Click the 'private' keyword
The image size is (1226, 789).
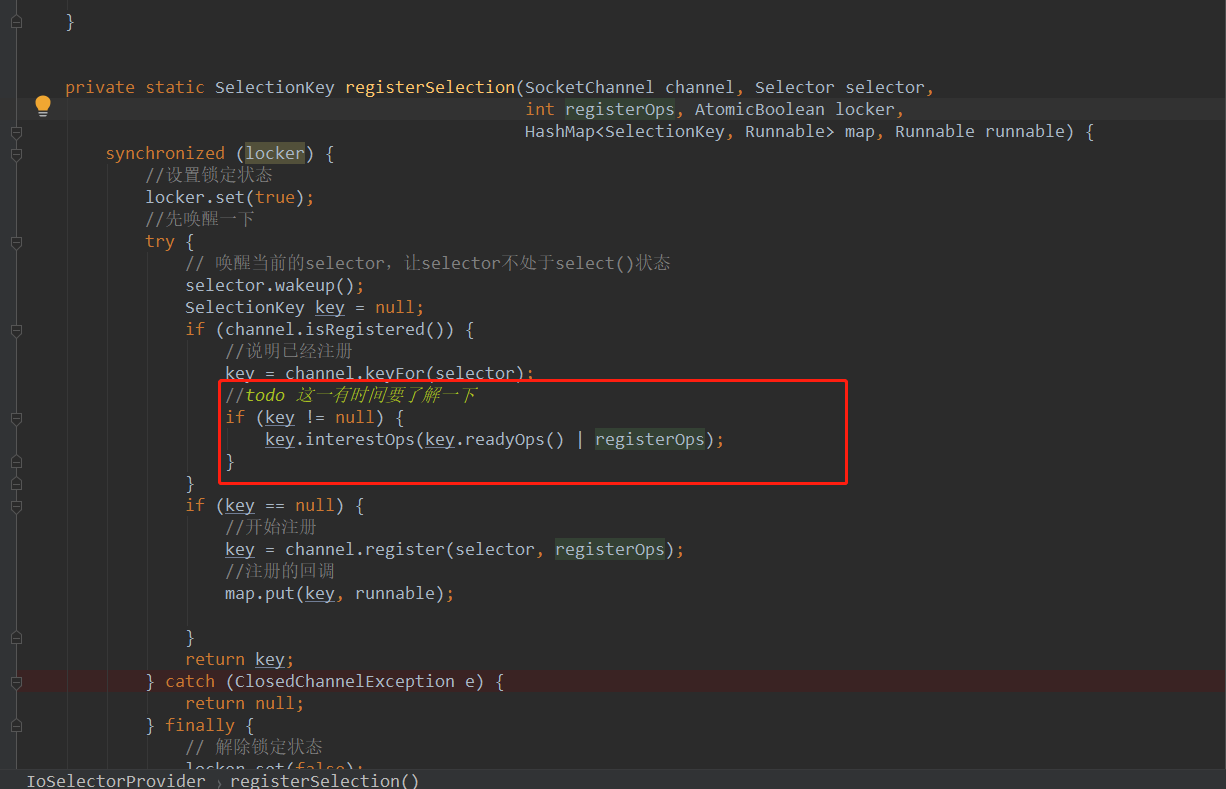tap(100, 88)
